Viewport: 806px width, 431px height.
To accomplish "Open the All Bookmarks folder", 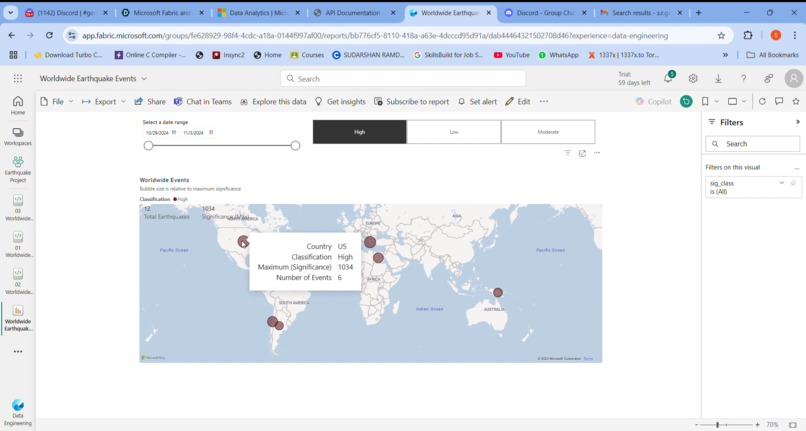I will pyautogui.click(x=773, y=55).
